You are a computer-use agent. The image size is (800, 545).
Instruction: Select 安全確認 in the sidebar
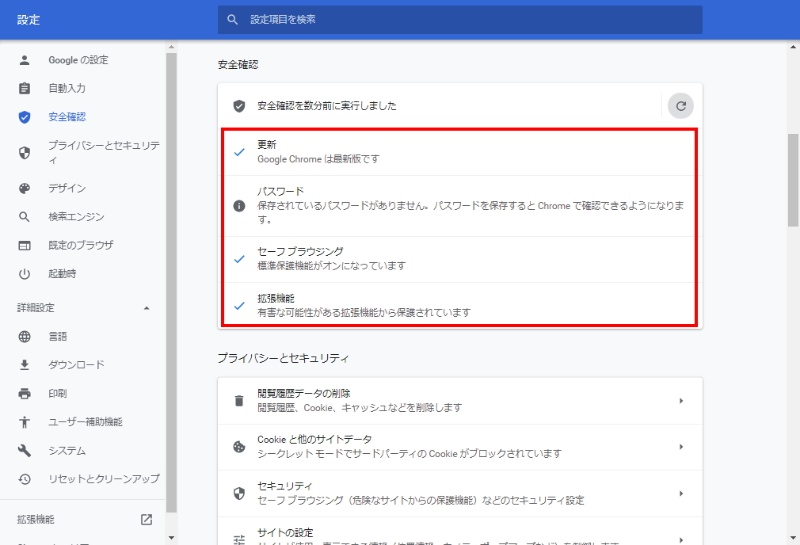67,117
